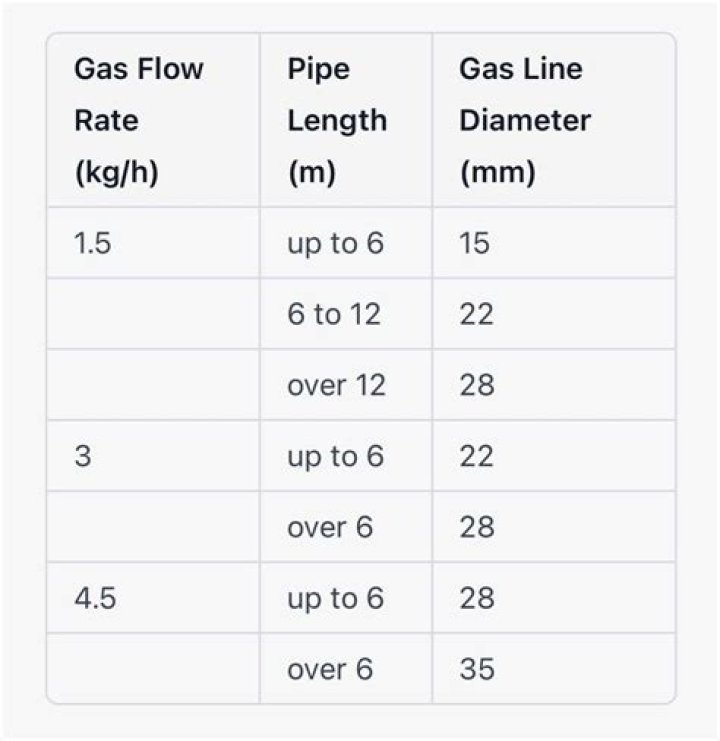The image size is (720, 741).
Task: Click "up to 6" in the 1.5 row
Action: [335, 243]
